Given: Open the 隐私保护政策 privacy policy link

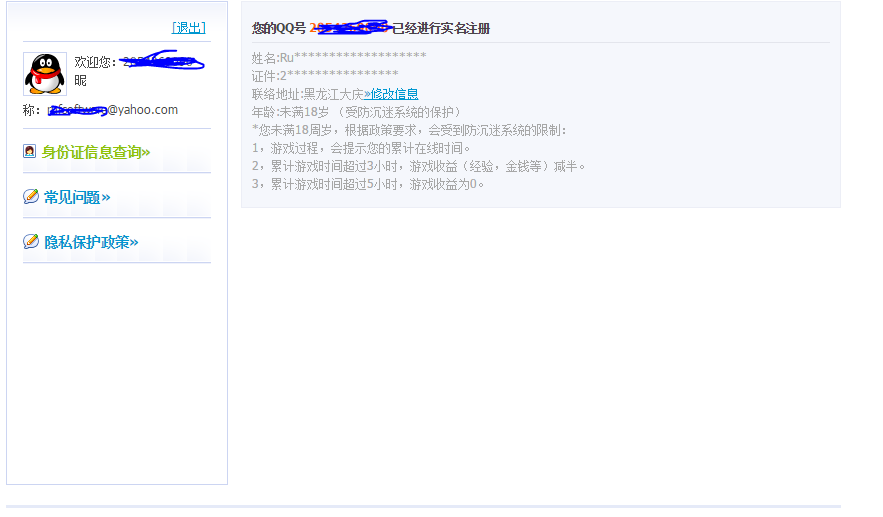Looking at the screenshot, I should pyautogui.click(x=91, y=242).
